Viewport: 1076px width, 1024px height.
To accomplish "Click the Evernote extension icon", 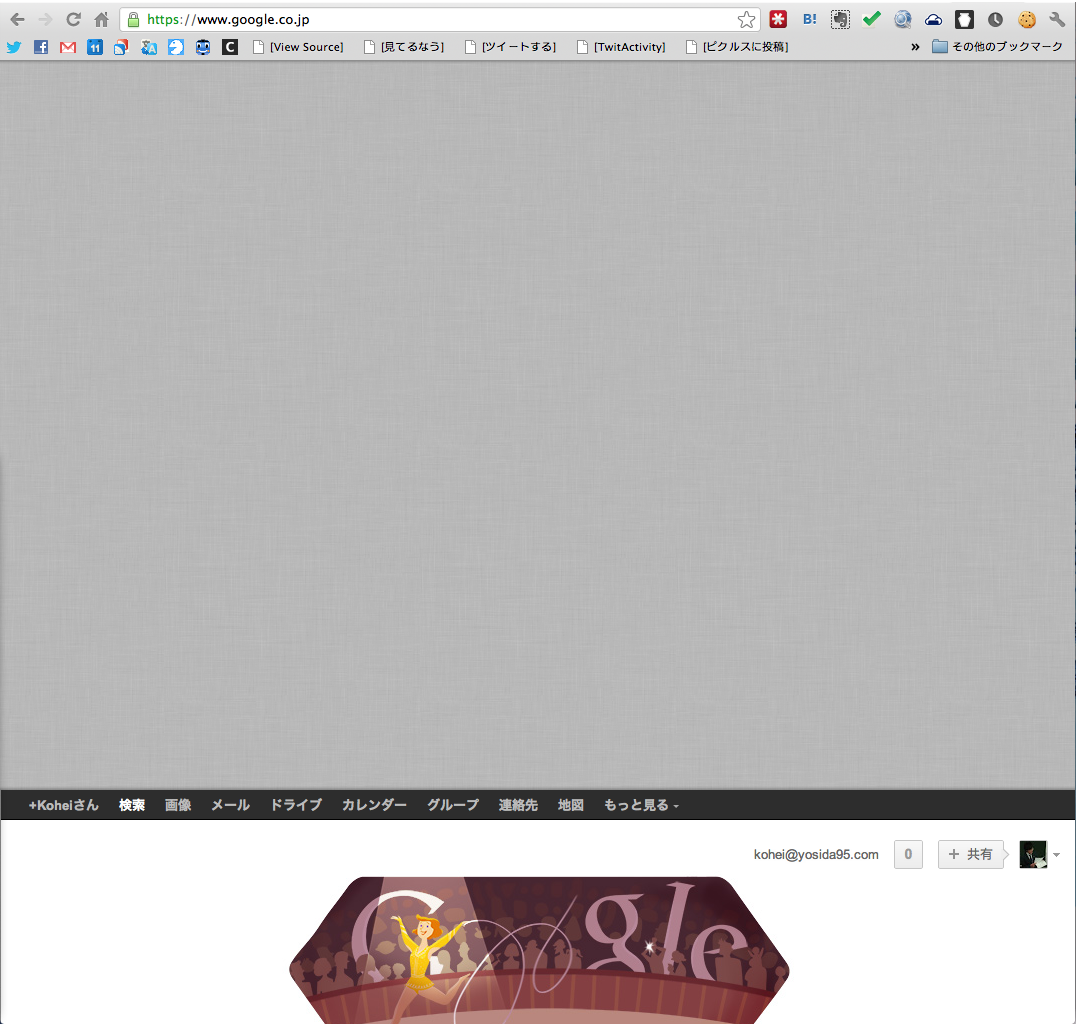I will pos(841,19).
